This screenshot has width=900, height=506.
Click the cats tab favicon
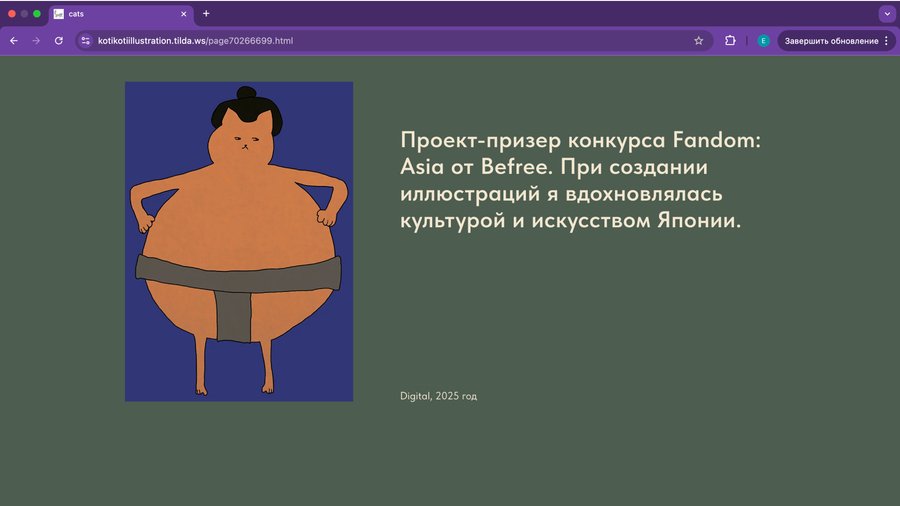(x=59, y=14)
